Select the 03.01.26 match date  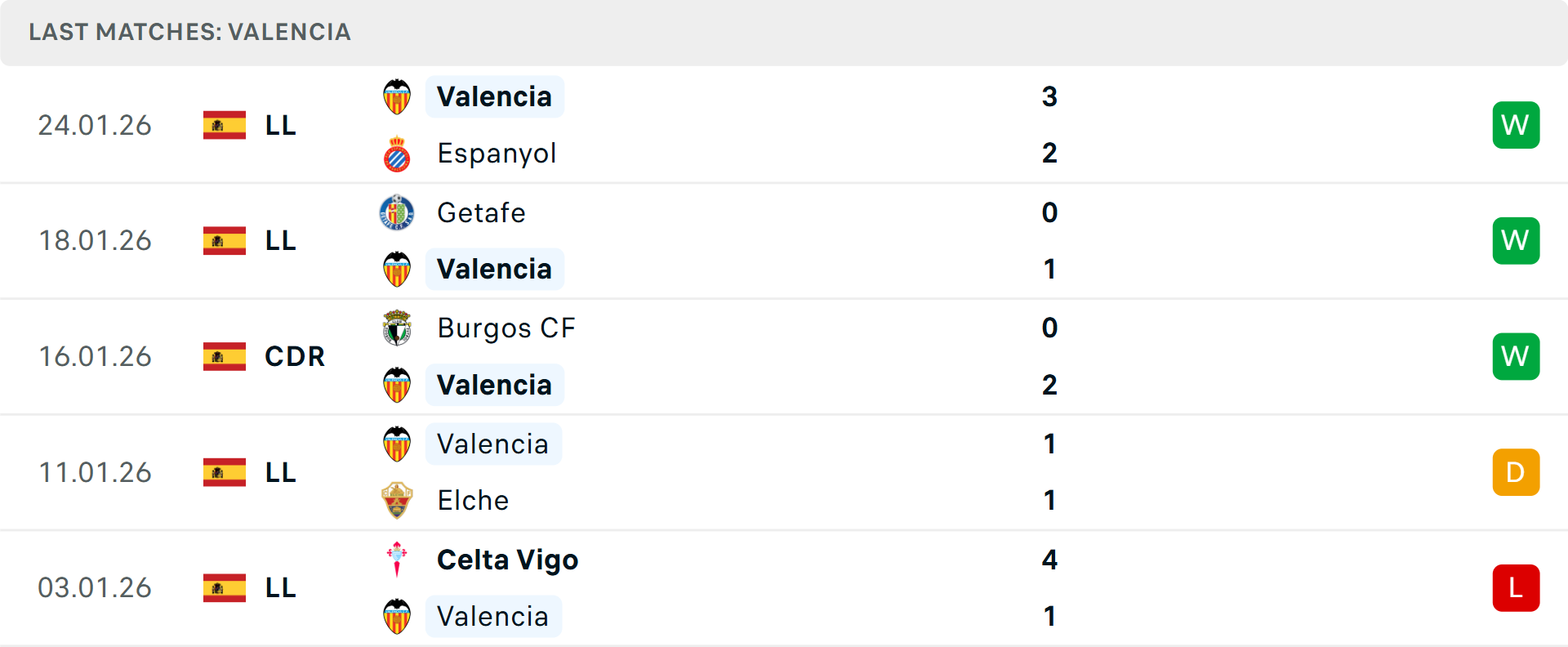tap(95, 587)
